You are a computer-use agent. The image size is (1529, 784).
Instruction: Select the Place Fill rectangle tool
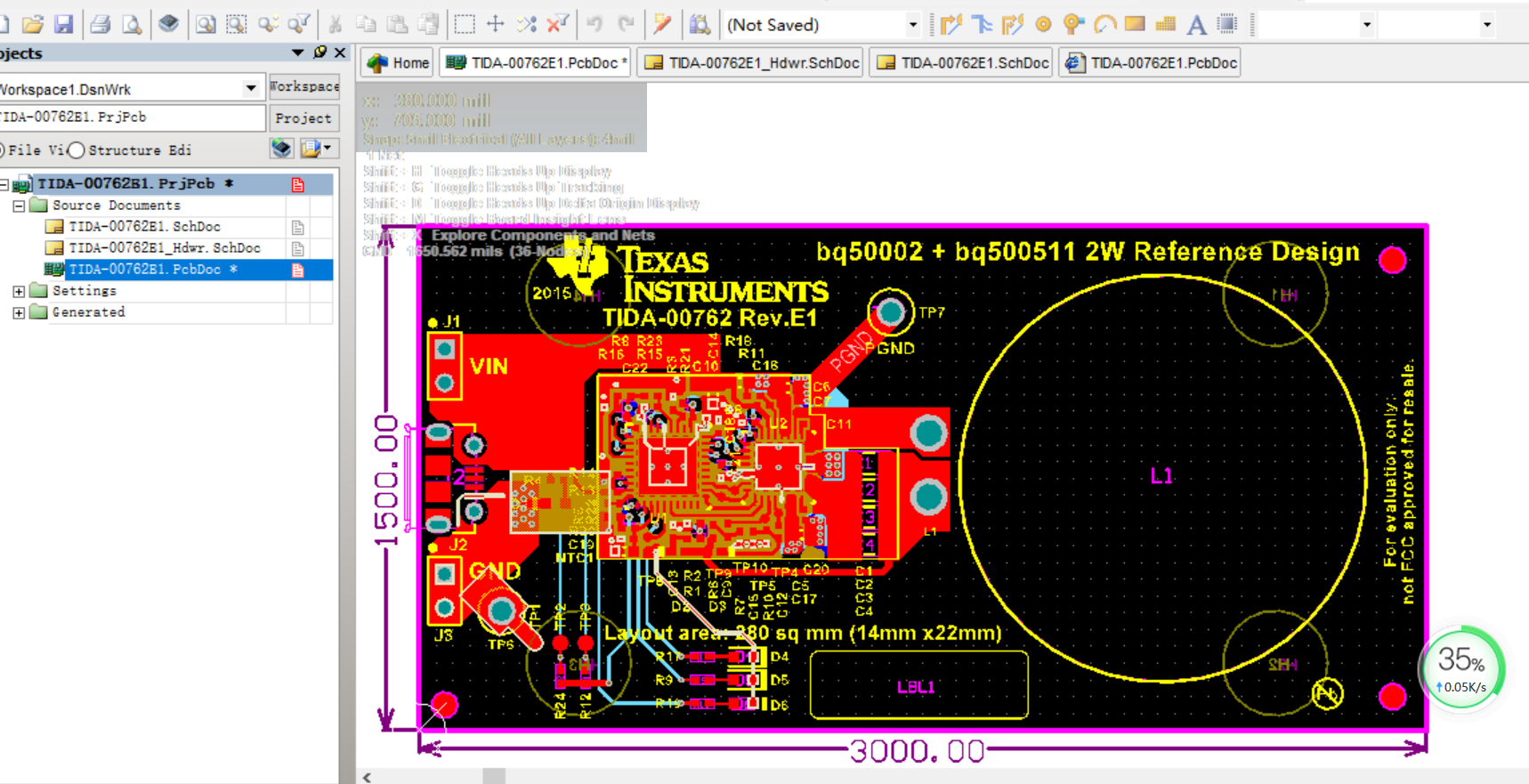coord(1135,24)
